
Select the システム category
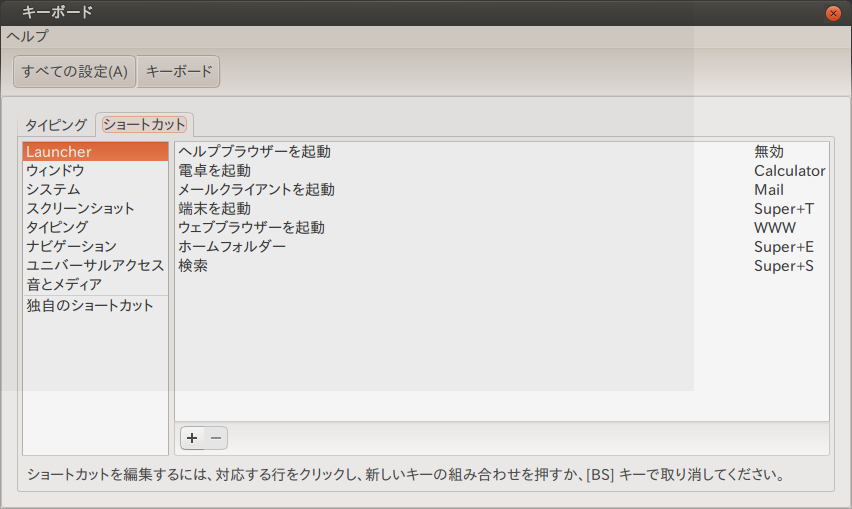coord(96,190)
